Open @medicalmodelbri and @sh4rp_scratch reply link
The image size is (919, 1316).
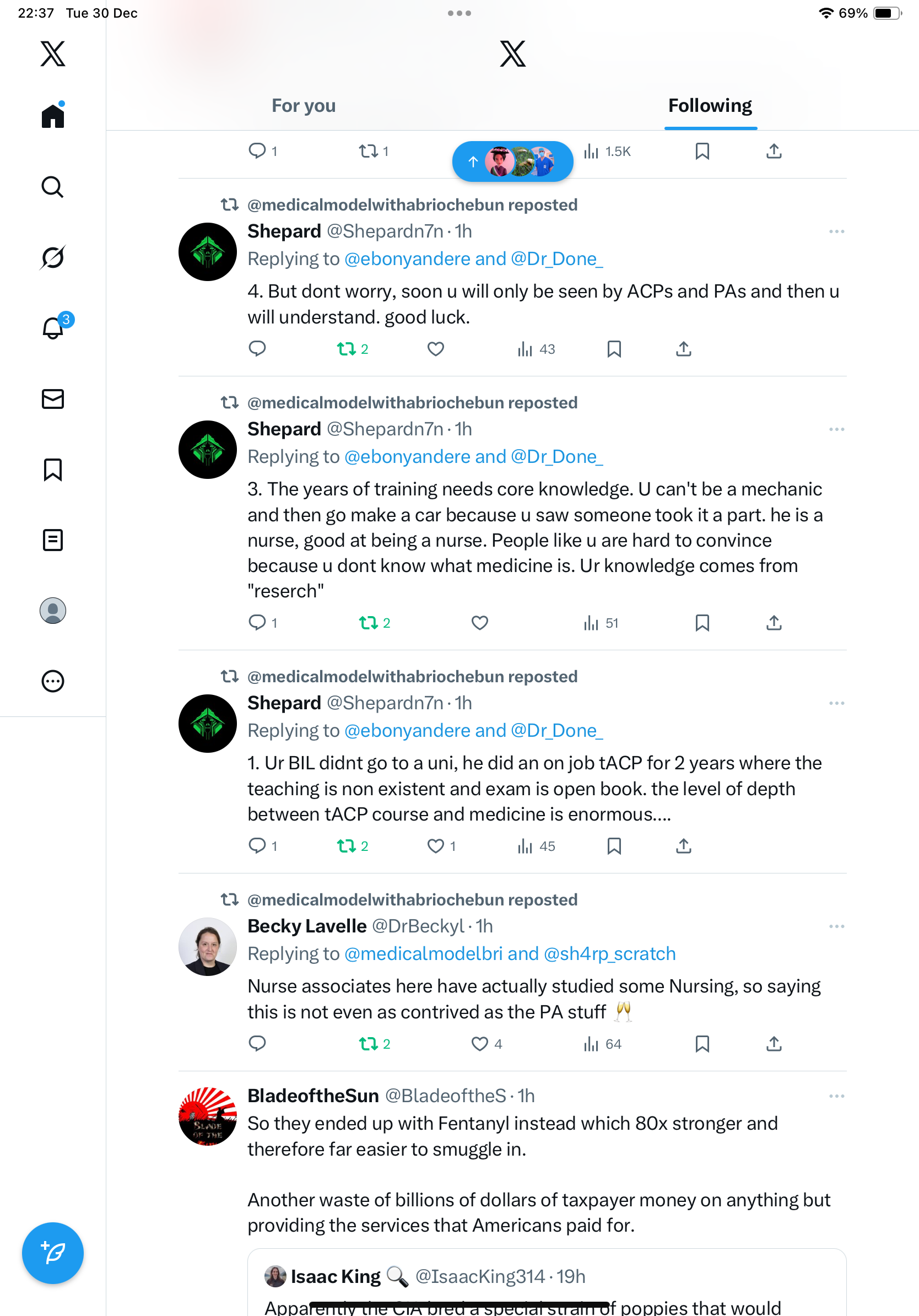coord(510,954)
